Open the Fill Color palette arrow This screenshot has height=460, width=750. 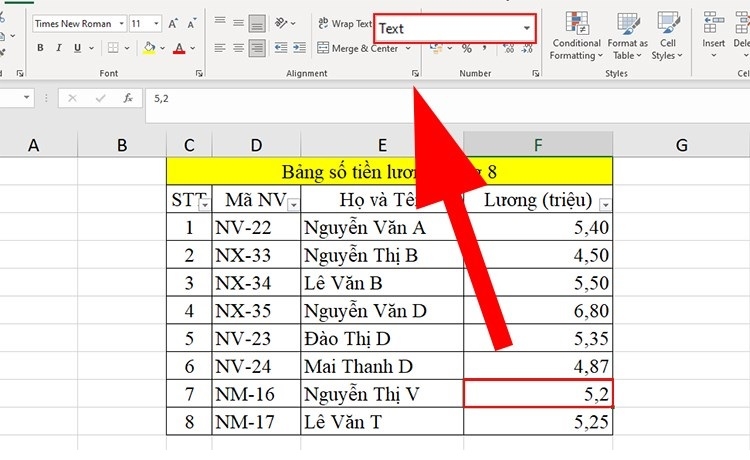163,48
